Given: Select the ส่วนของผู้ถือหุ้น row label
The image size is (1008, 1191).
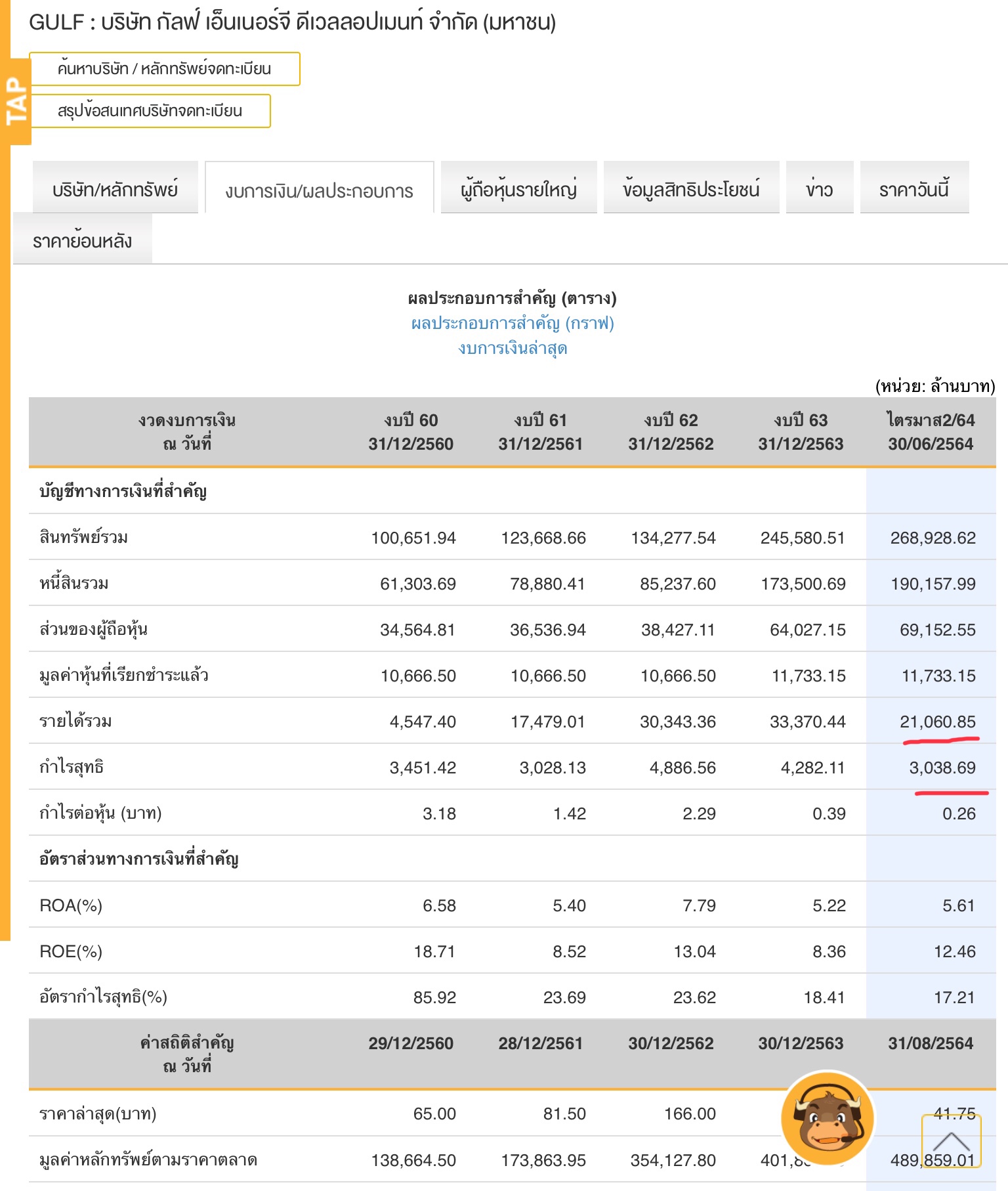Looking at the screenshot, I should pos(93,629).
